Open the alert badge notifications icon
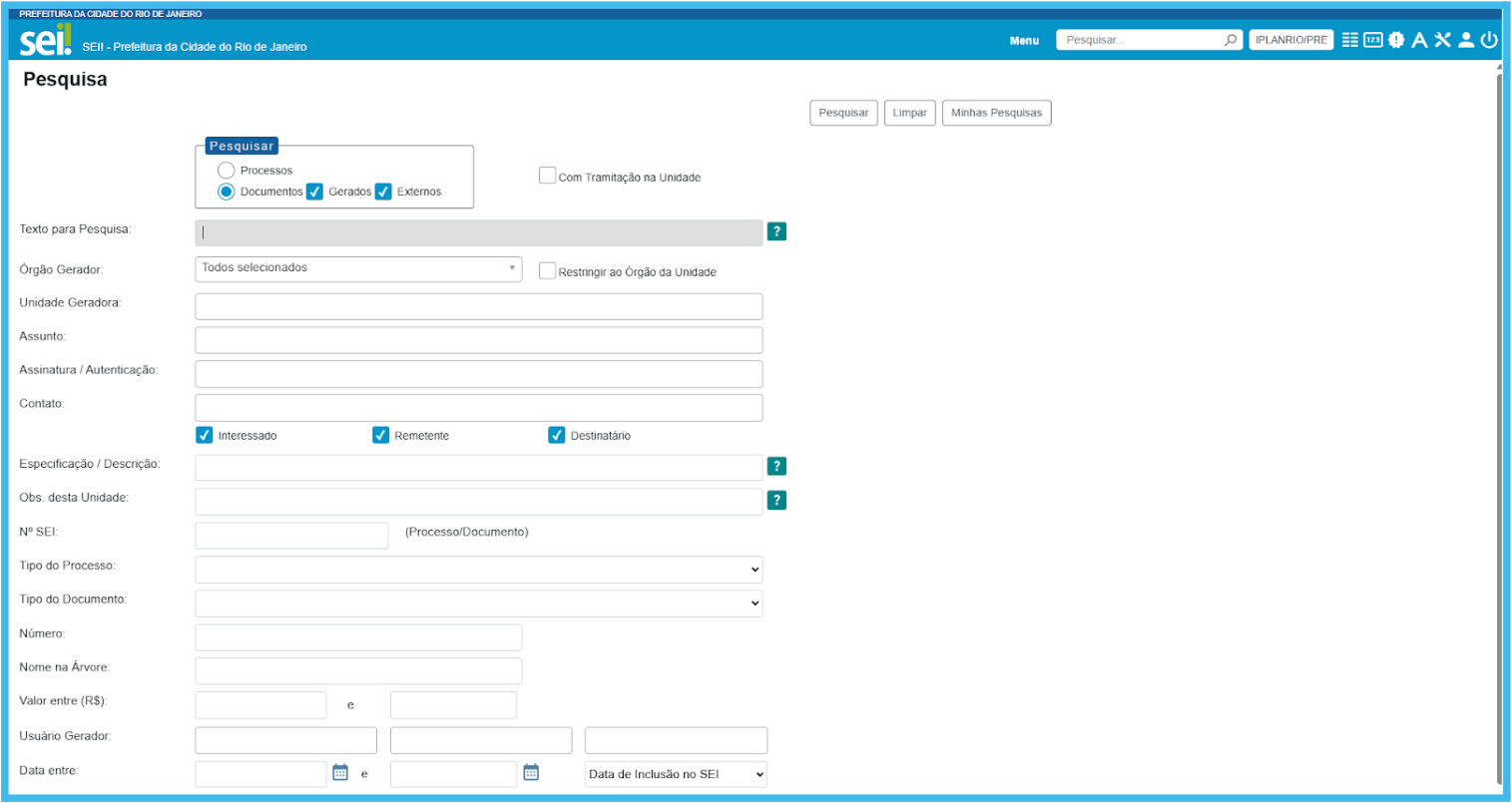Viewport: 1512px width, 803px height. pos(1396,40)
